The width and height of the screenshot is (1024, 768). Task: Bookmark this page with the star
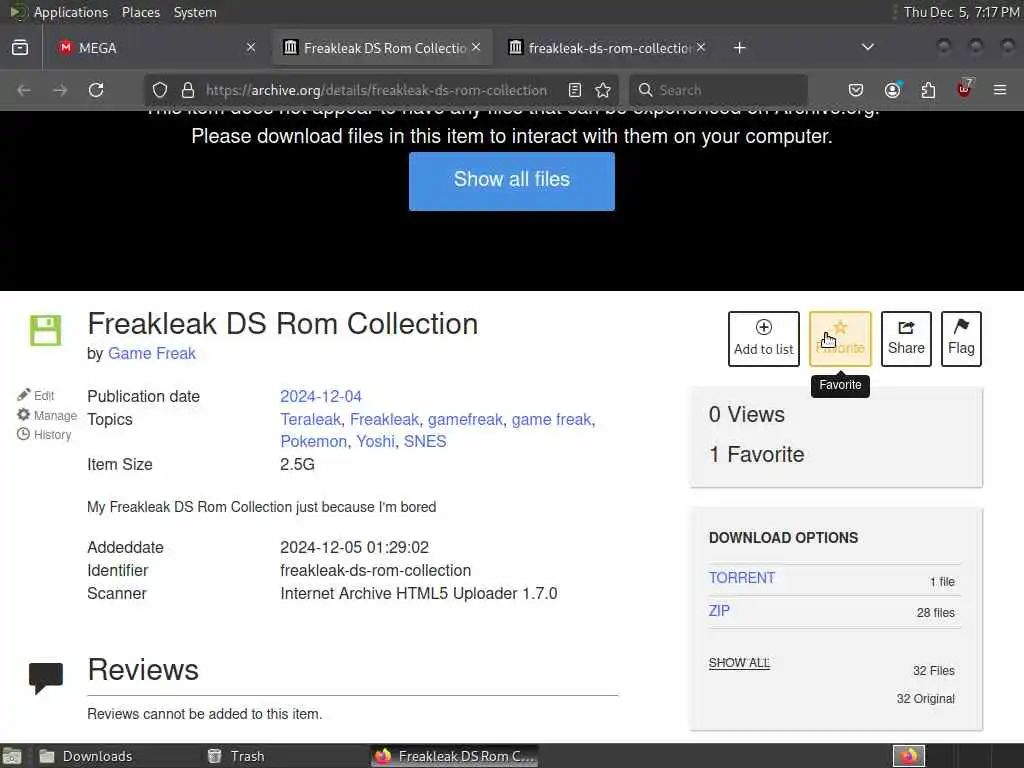tap(603, 90)
